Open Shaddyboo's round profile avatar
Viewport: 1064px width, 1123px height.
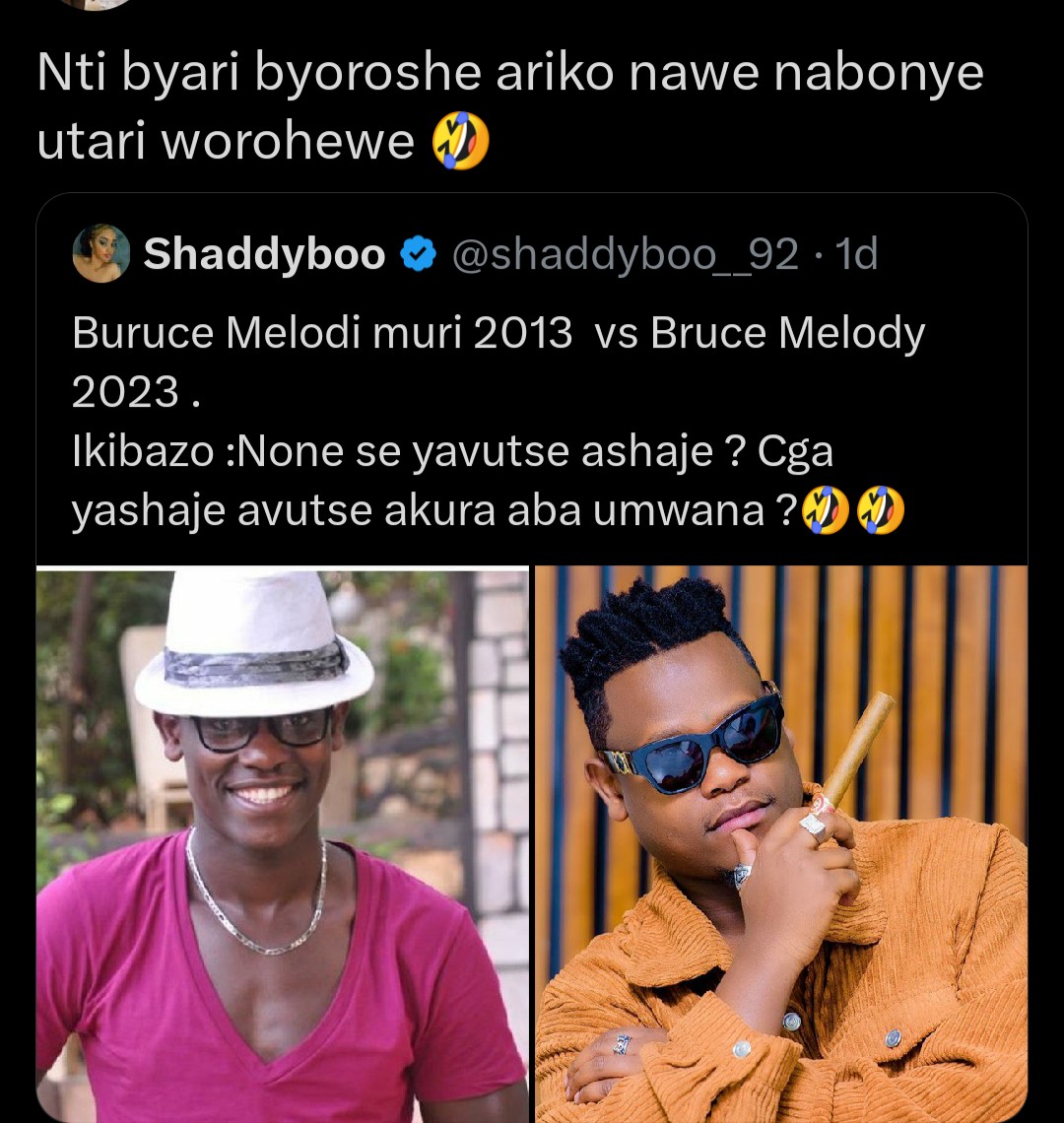click(101, 253)
